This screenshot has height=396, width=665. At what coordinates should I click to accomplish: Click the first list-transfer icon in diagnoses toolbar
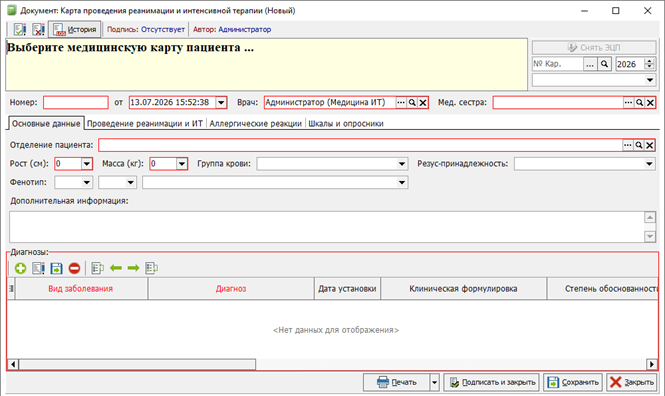coord(98,268)
